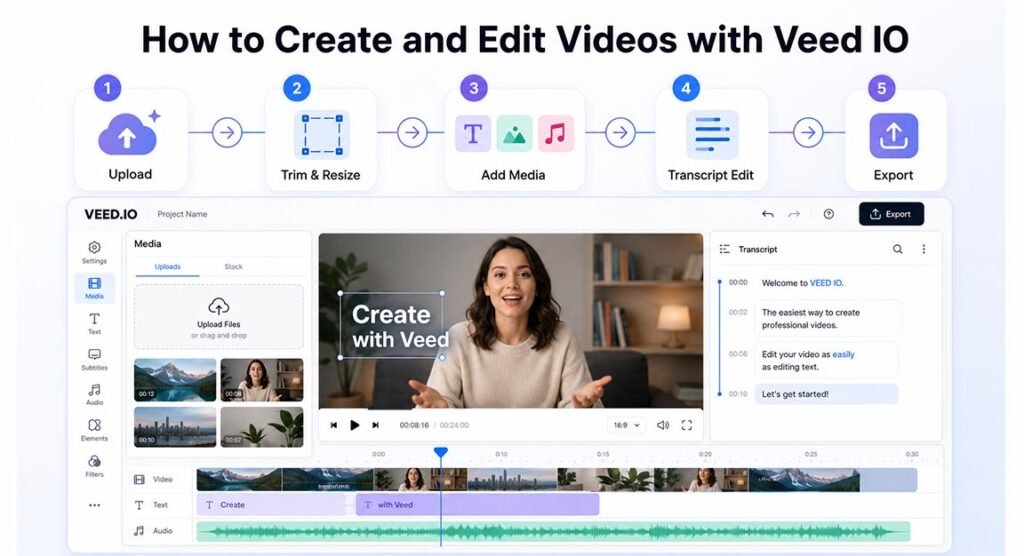Click the undo arrow in header
Image resolution: width=1024 pixels, height=556 pixels.
point(768,214)
